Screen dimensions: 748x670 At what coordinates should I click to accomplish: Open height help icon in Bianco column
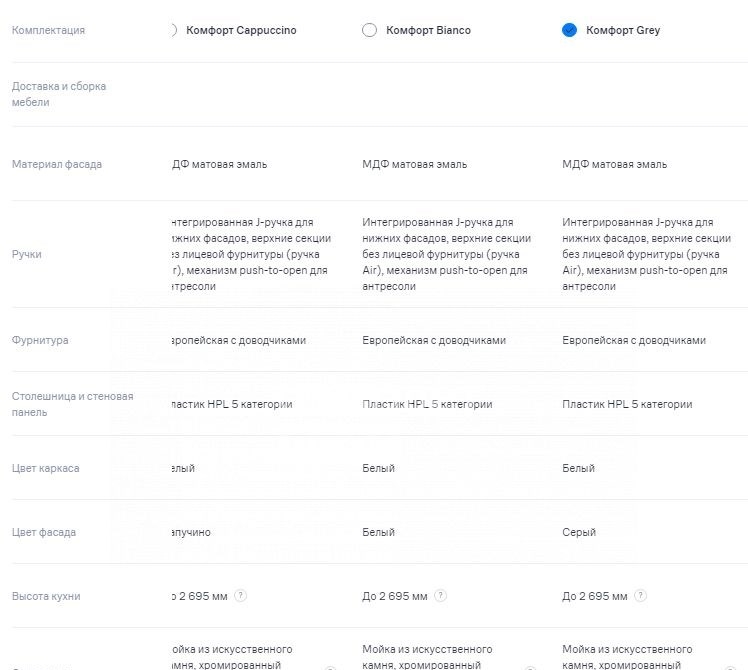440,596
